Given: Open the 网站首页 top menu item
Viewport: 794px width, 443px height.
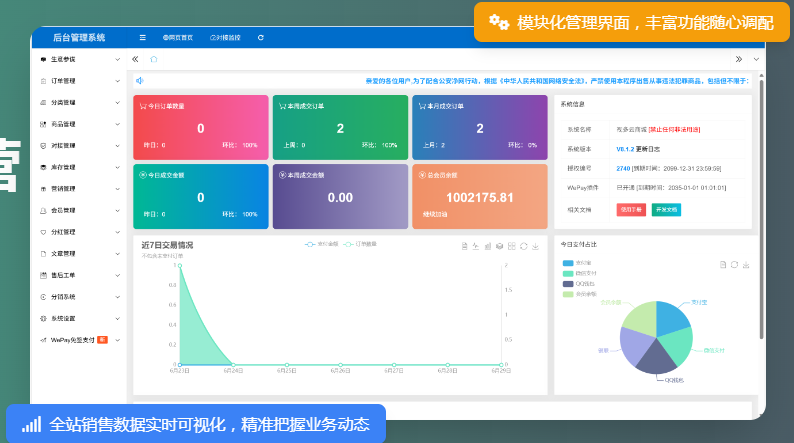Looking at the screenshot, I should 176,37.
